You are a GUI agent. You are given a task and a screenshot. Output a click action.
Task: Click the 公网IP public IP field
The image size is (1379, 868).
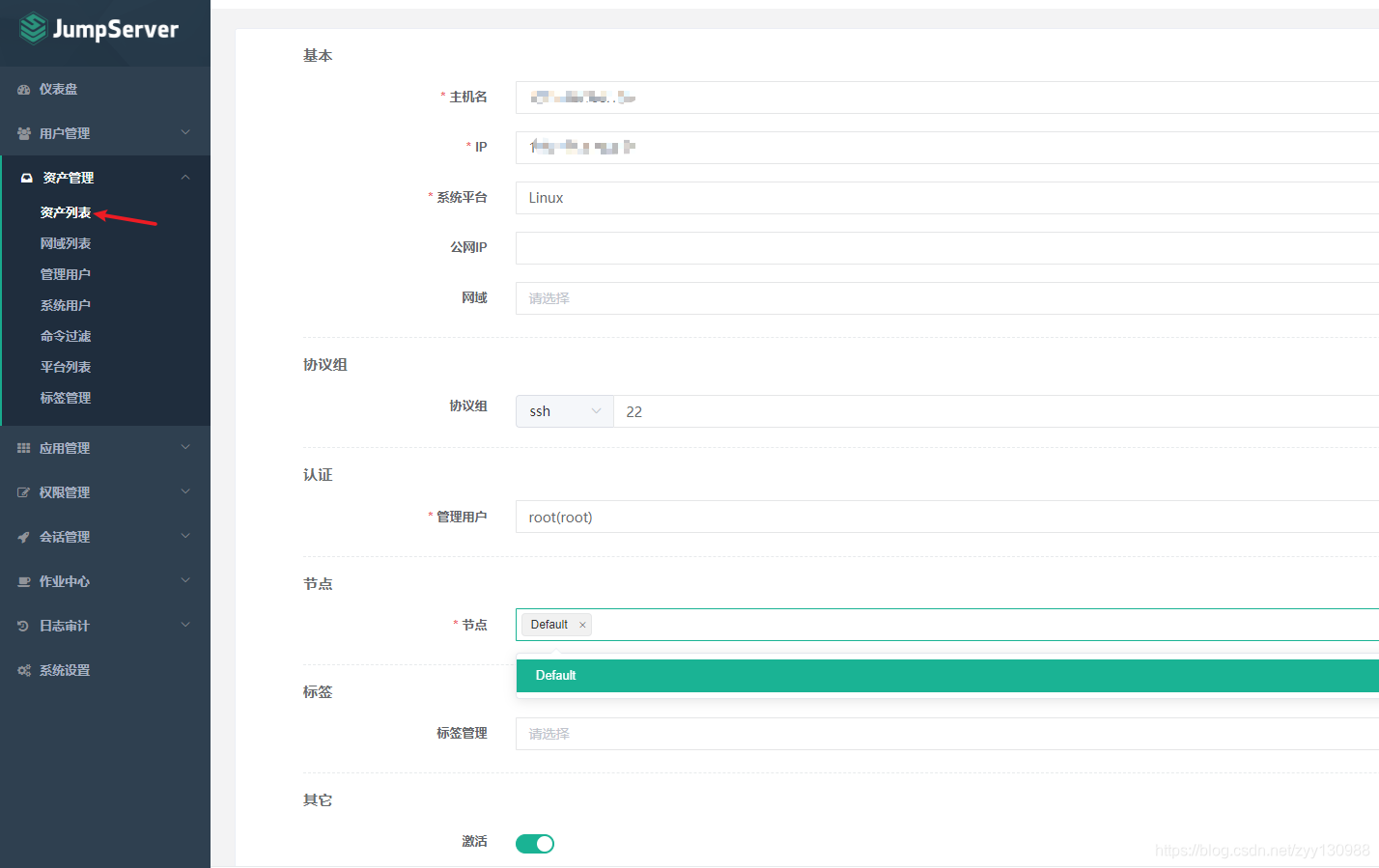[x=947, y=248]
